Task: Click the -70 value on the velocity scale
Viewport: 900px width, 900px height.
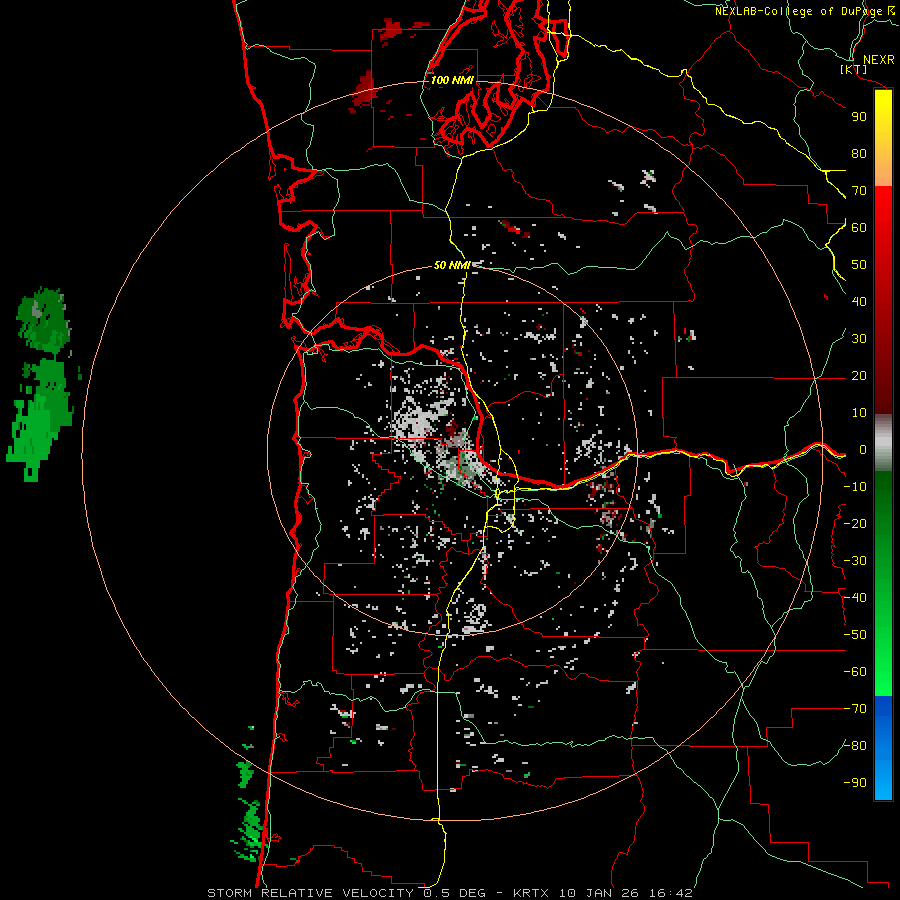Action: pyautogui.click(x=855, y=709)
